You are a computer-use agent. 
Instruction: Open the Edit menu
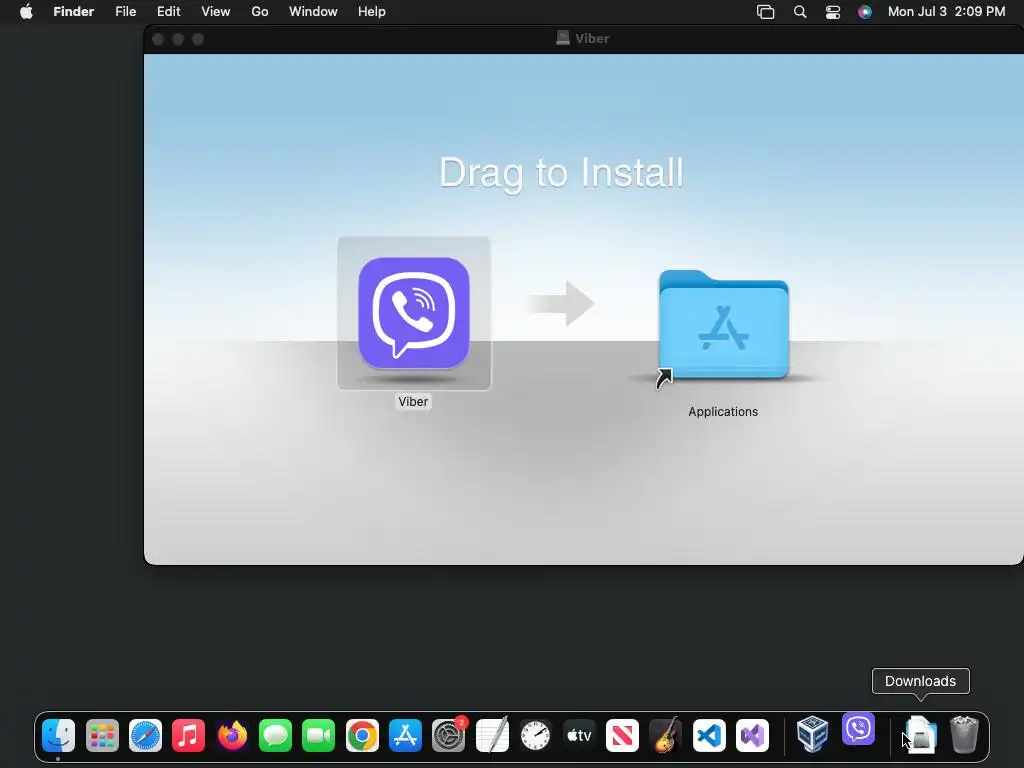[168, 12]
